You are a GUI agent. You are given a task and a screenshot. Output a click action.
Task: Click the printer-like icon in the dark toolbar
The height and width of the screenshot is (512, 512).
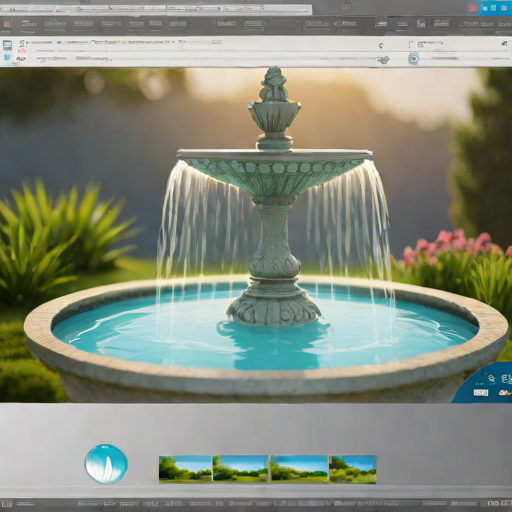pos(381,24)
